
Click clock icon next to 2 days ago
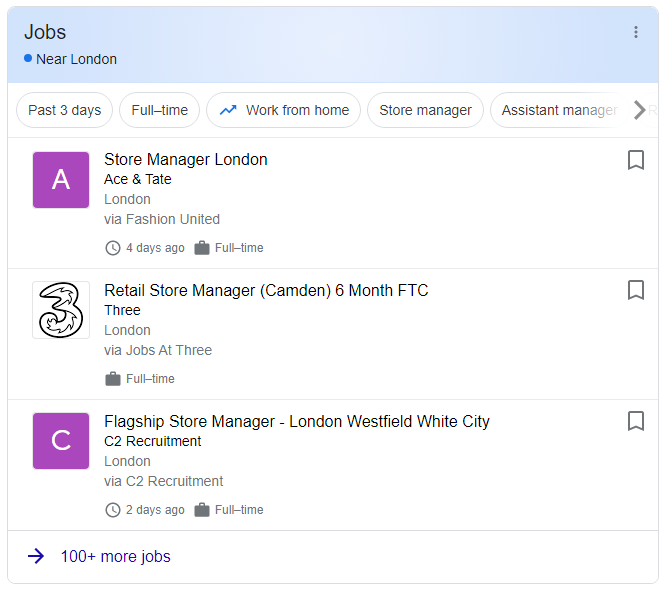[x=113, y=510]
